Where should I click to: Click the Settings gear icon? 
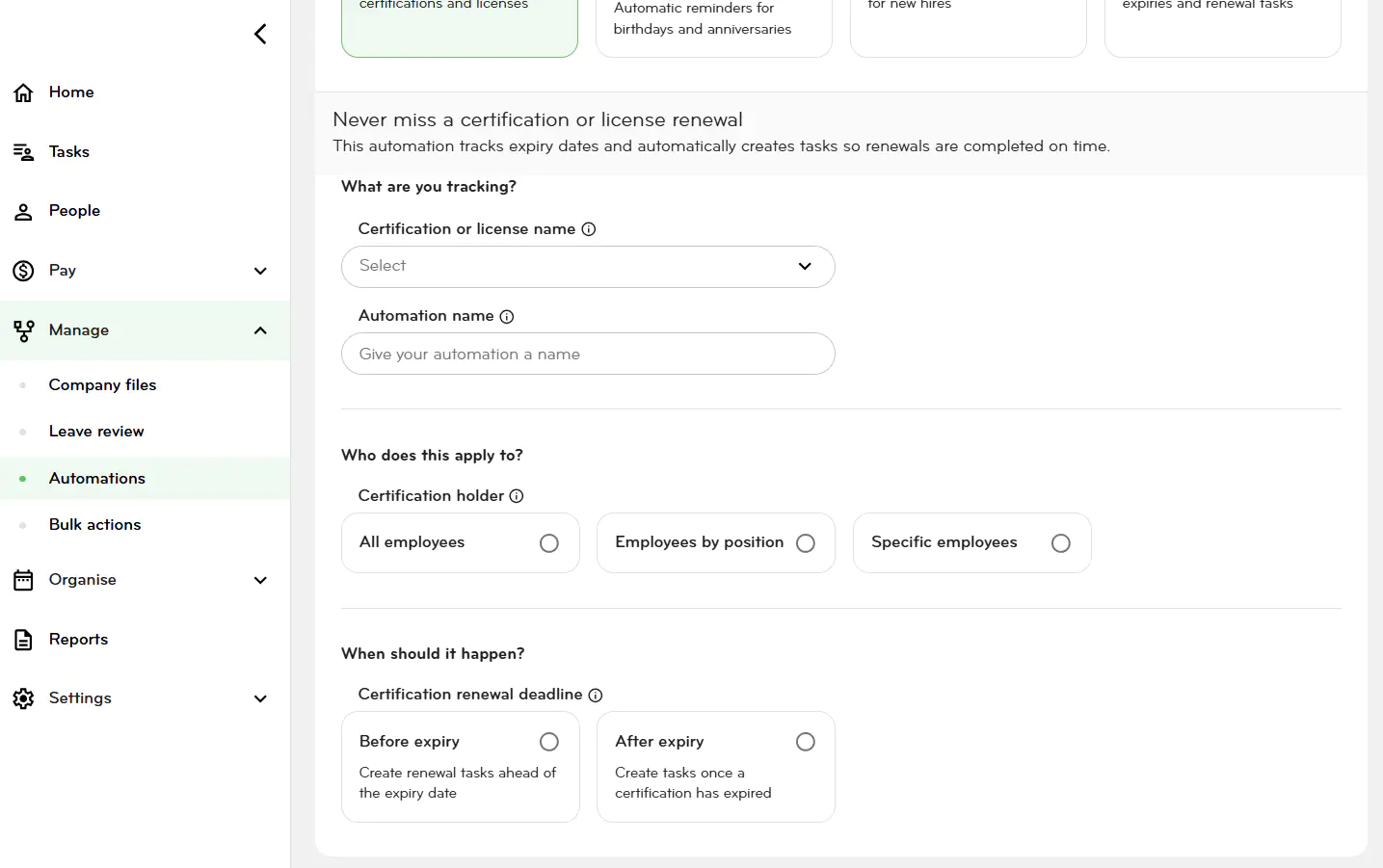point(24,698)
